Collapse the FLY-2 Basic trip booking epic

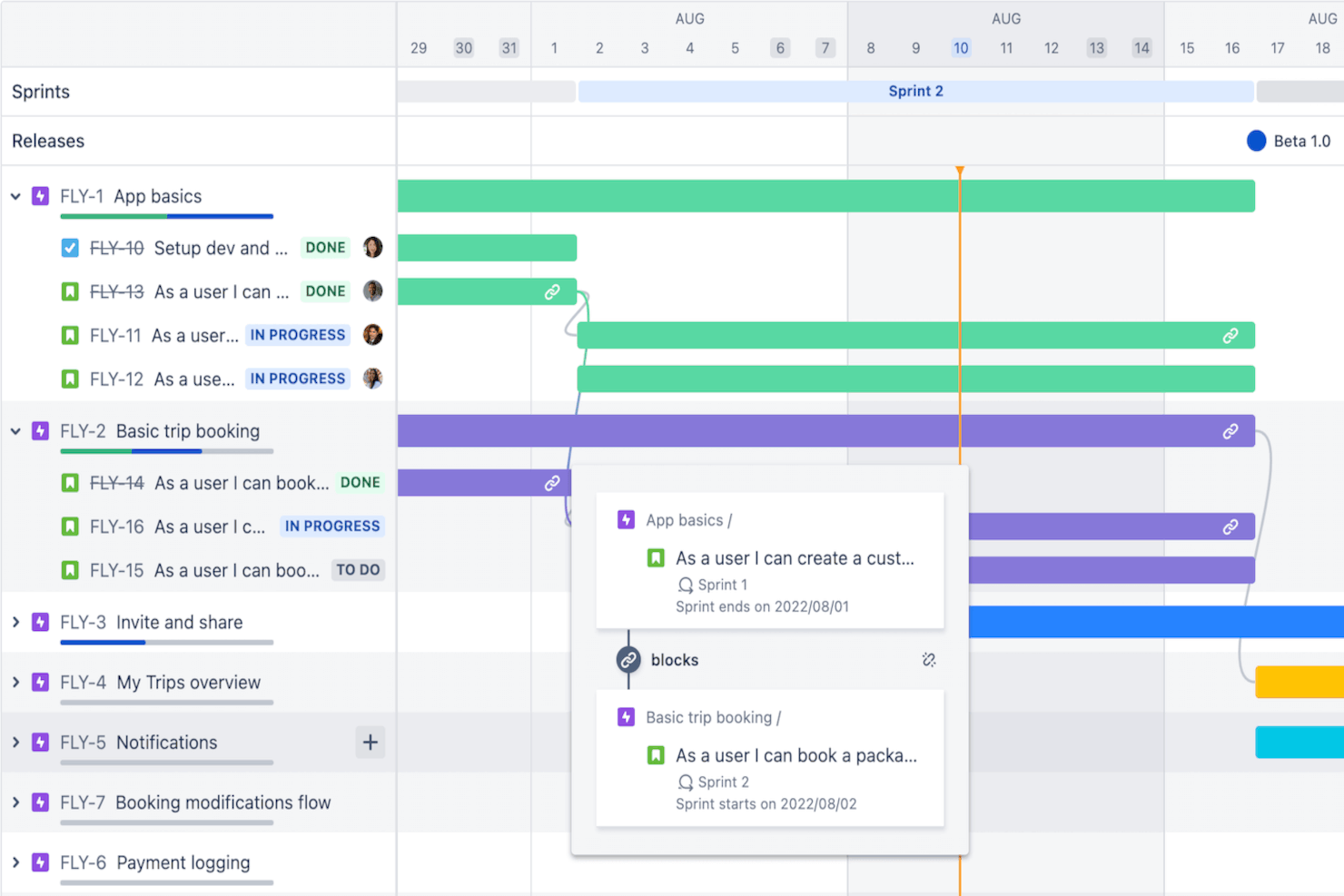tap(15, 431)
